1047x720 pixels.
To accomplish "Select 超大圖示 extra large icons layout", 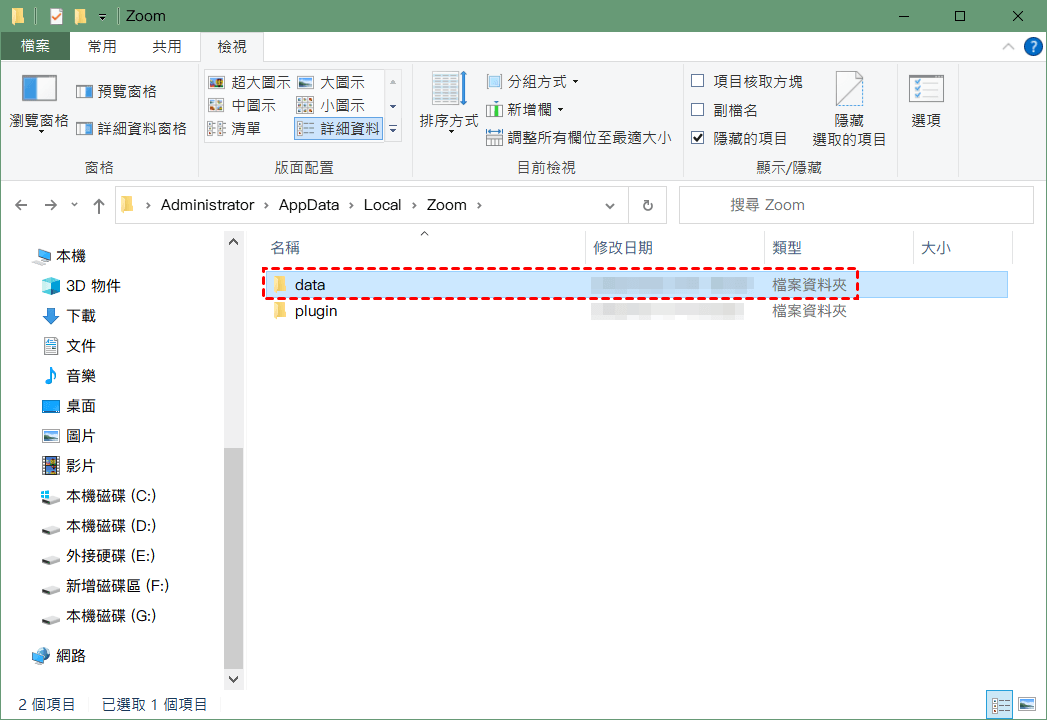I will click(249, 82).
